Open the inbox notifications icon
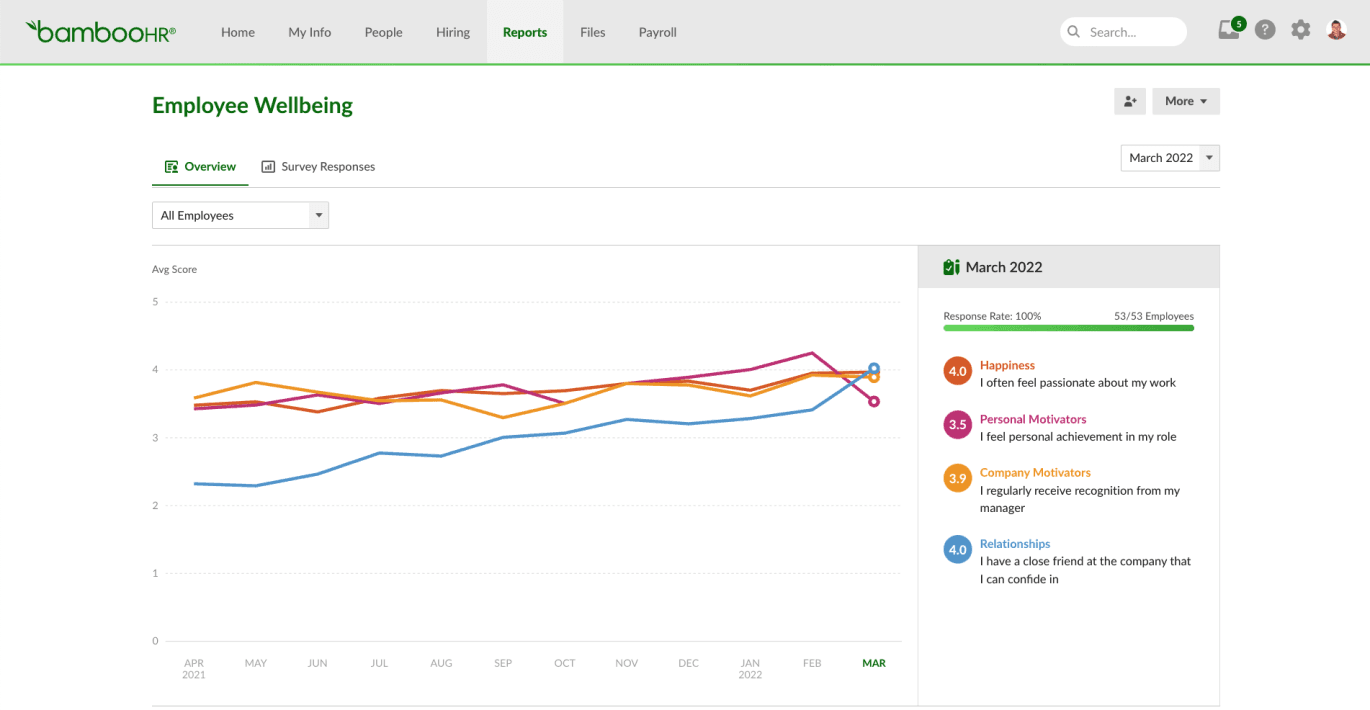This screenshot has width=1370, height=710. point(1230,30)
